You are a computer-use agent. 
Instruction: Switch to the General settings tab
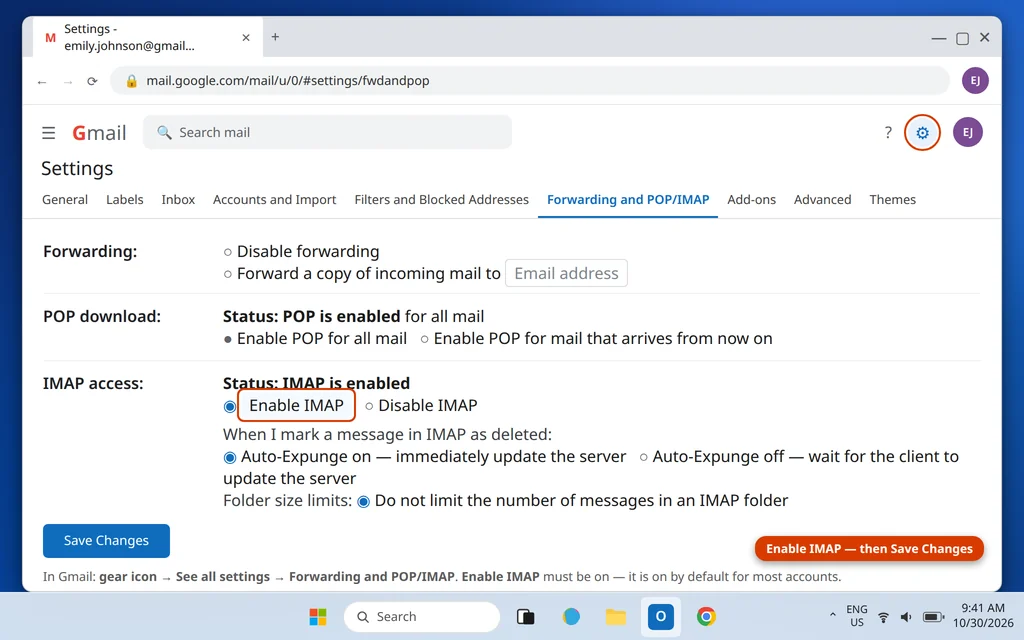[x=65, y=200]
